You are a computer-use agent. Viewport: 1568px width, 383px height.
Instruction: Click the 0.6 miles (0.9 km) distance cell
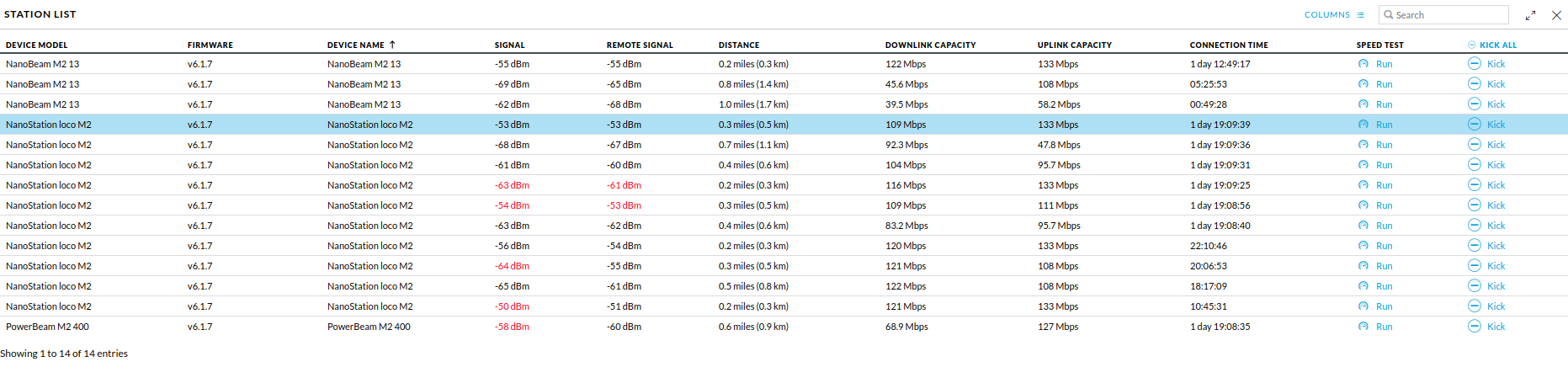753,327
